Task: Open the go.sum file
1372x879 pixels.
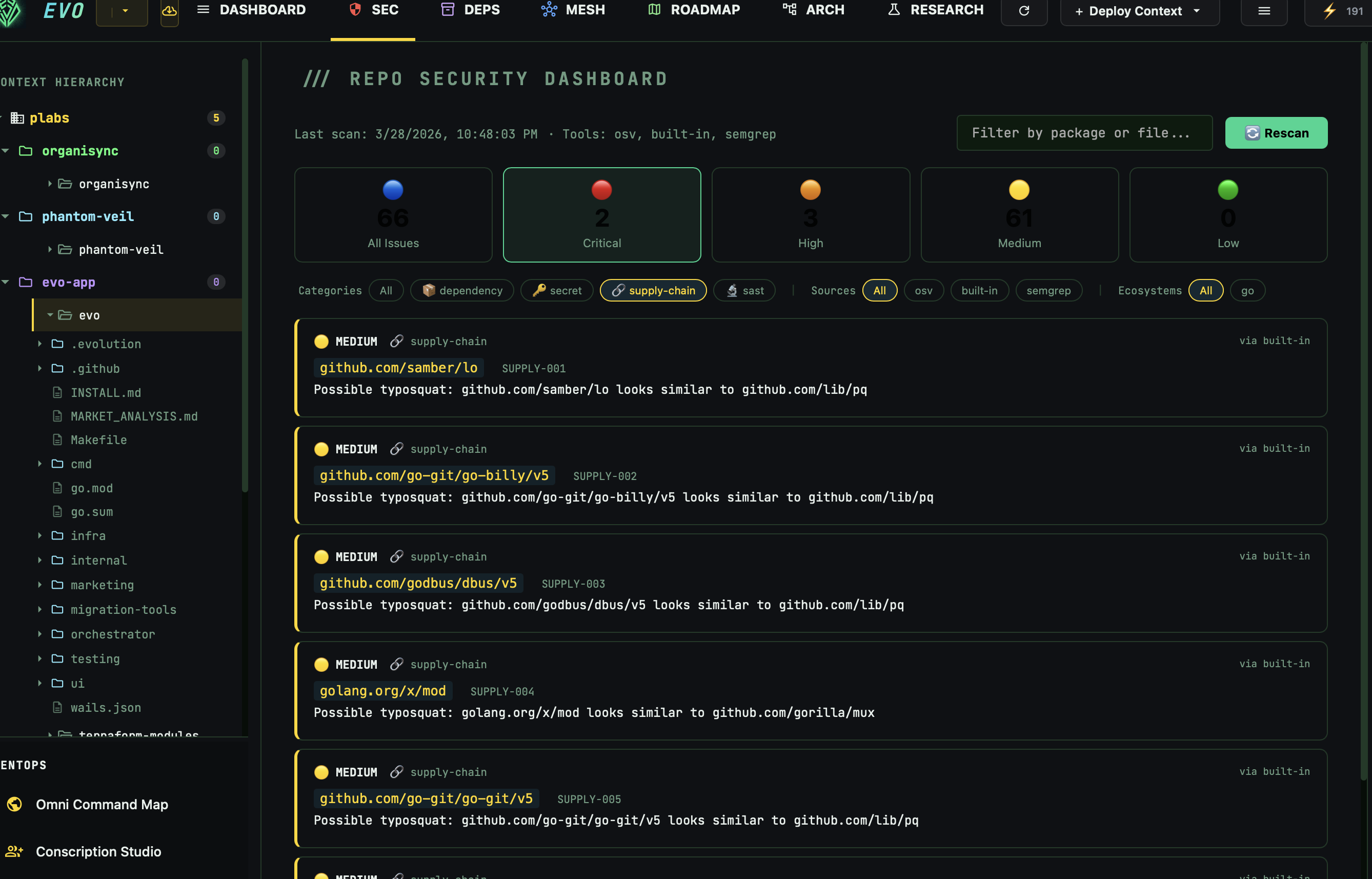Action: (91, 512)
